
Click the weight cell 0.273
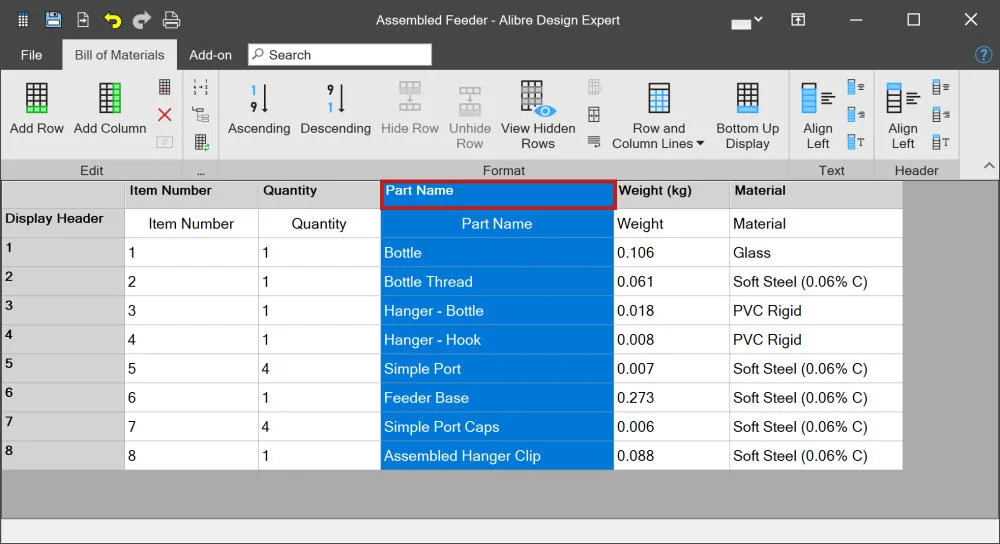672,397
